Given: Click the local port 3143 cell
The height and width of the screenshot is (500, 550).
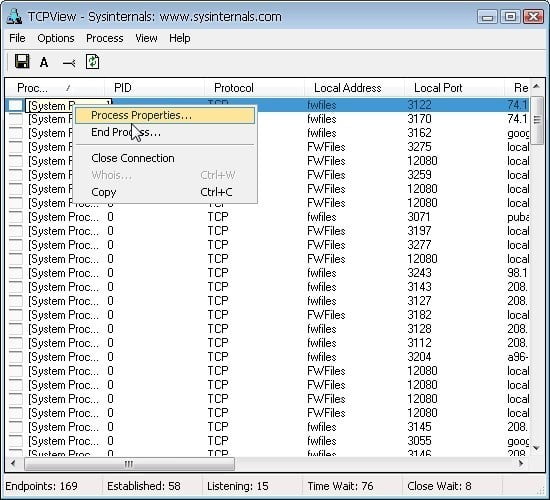Looking at the screenshot, I should click(x=419, y=287).
